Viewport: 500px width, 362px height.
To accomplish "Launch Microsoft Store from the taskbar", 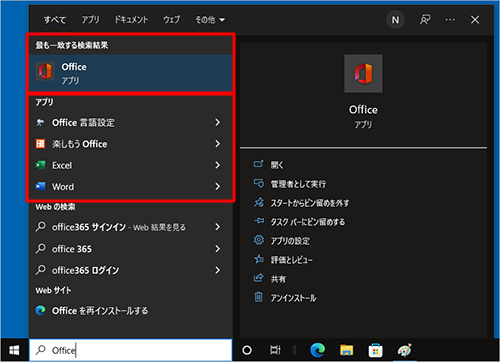I will pos(375,350).
